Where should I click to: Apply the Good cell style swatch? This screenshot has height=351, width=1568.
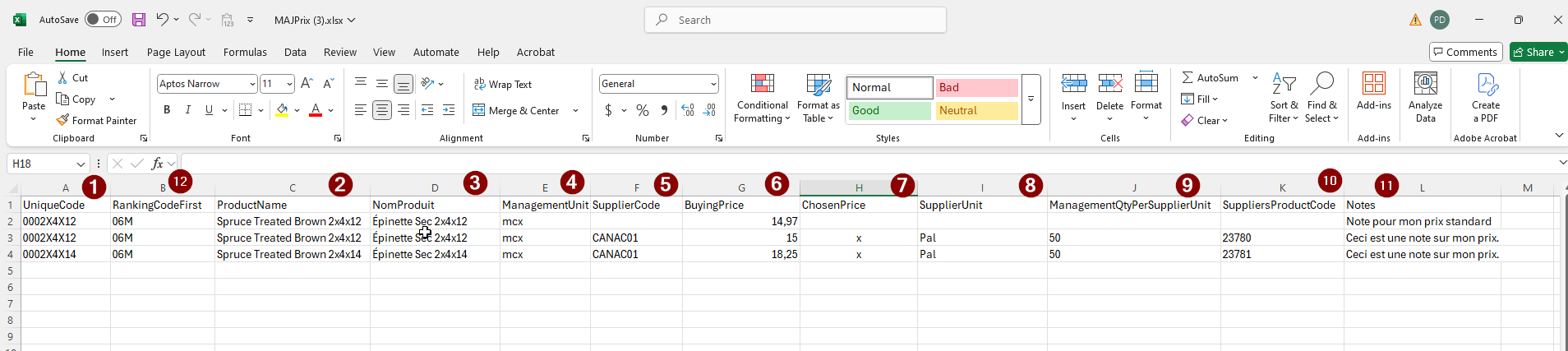coord(889,110)
